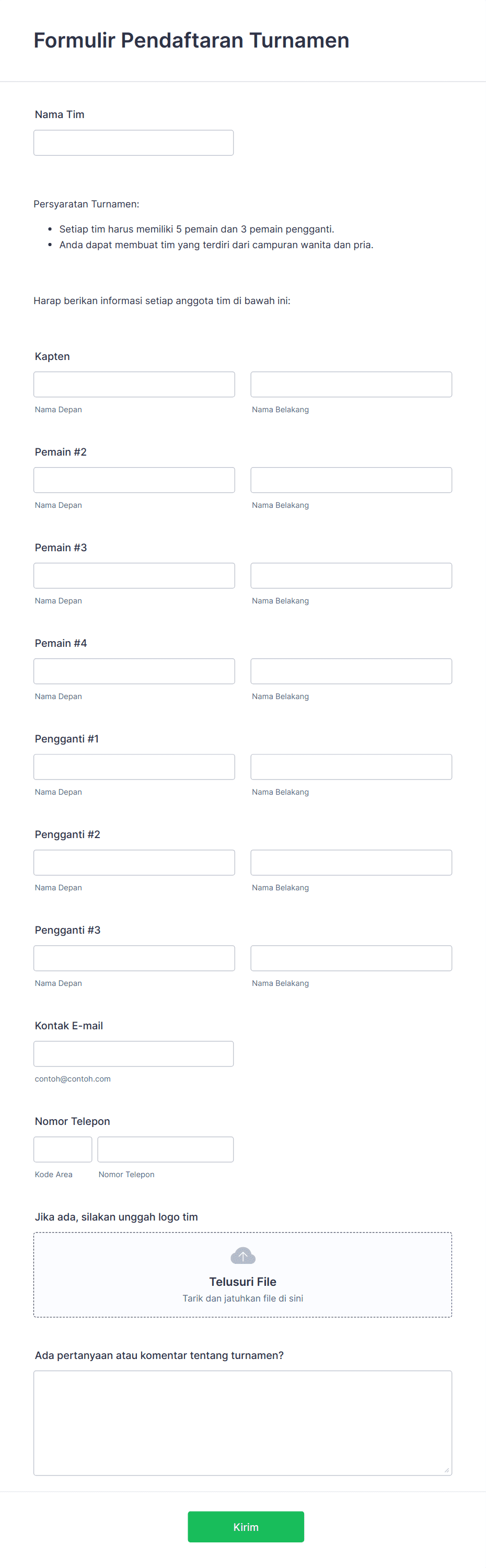The height and width of the screenshot is (1568, 486).
Task: Select Pemain #4 Nama Belakang field
Action: click(351, 670)
